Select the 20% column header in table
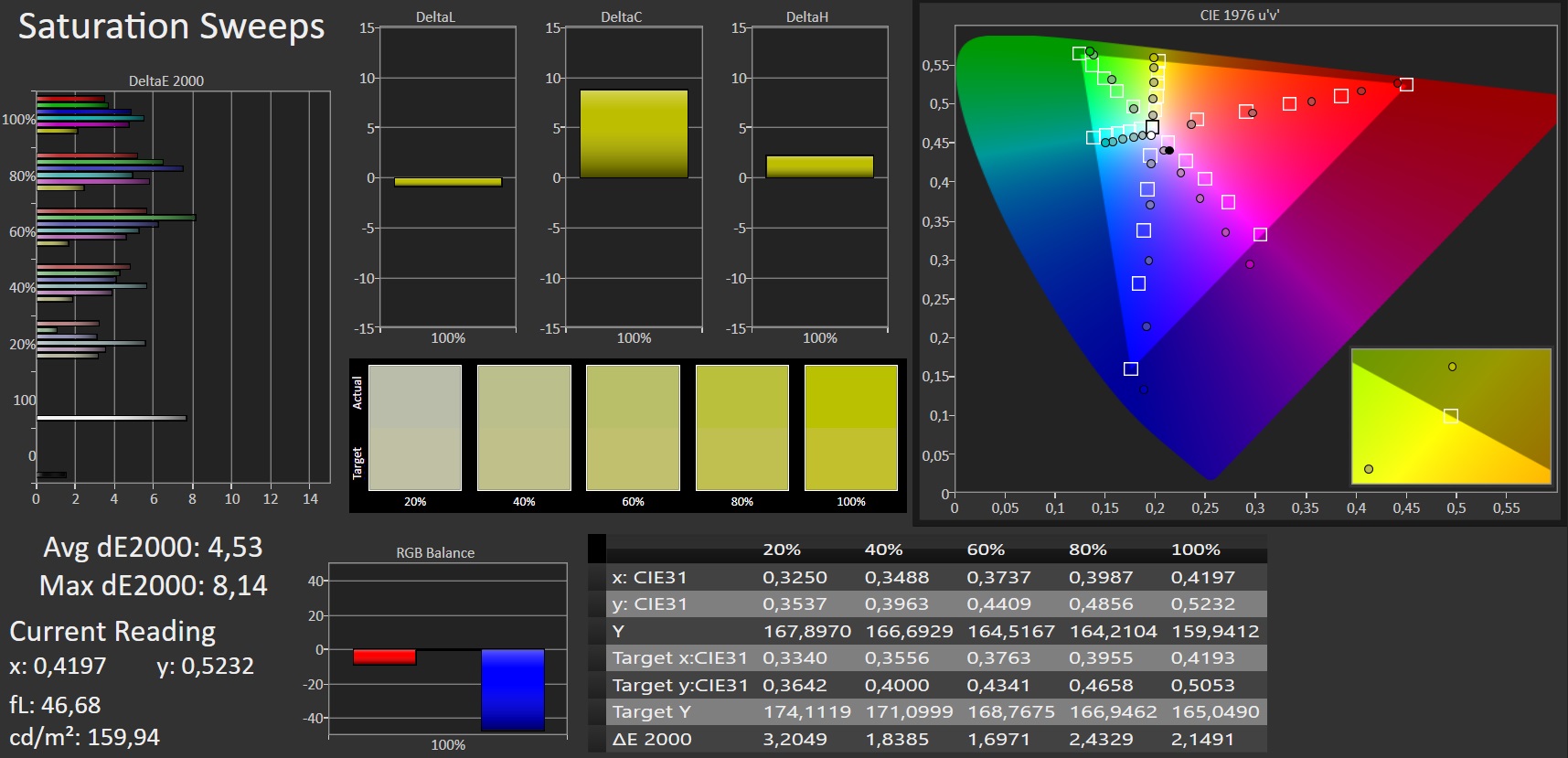This screenshot has height=758, width=1568. tap(782, 550)
